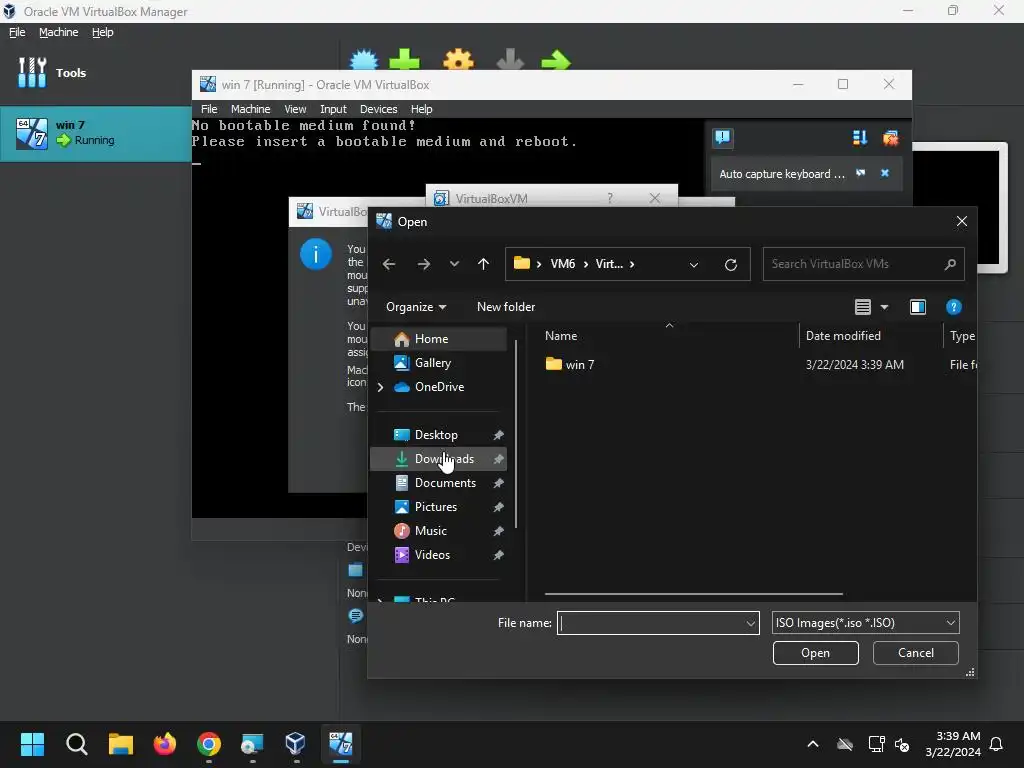Open the Organize menu

coord(416,307)
